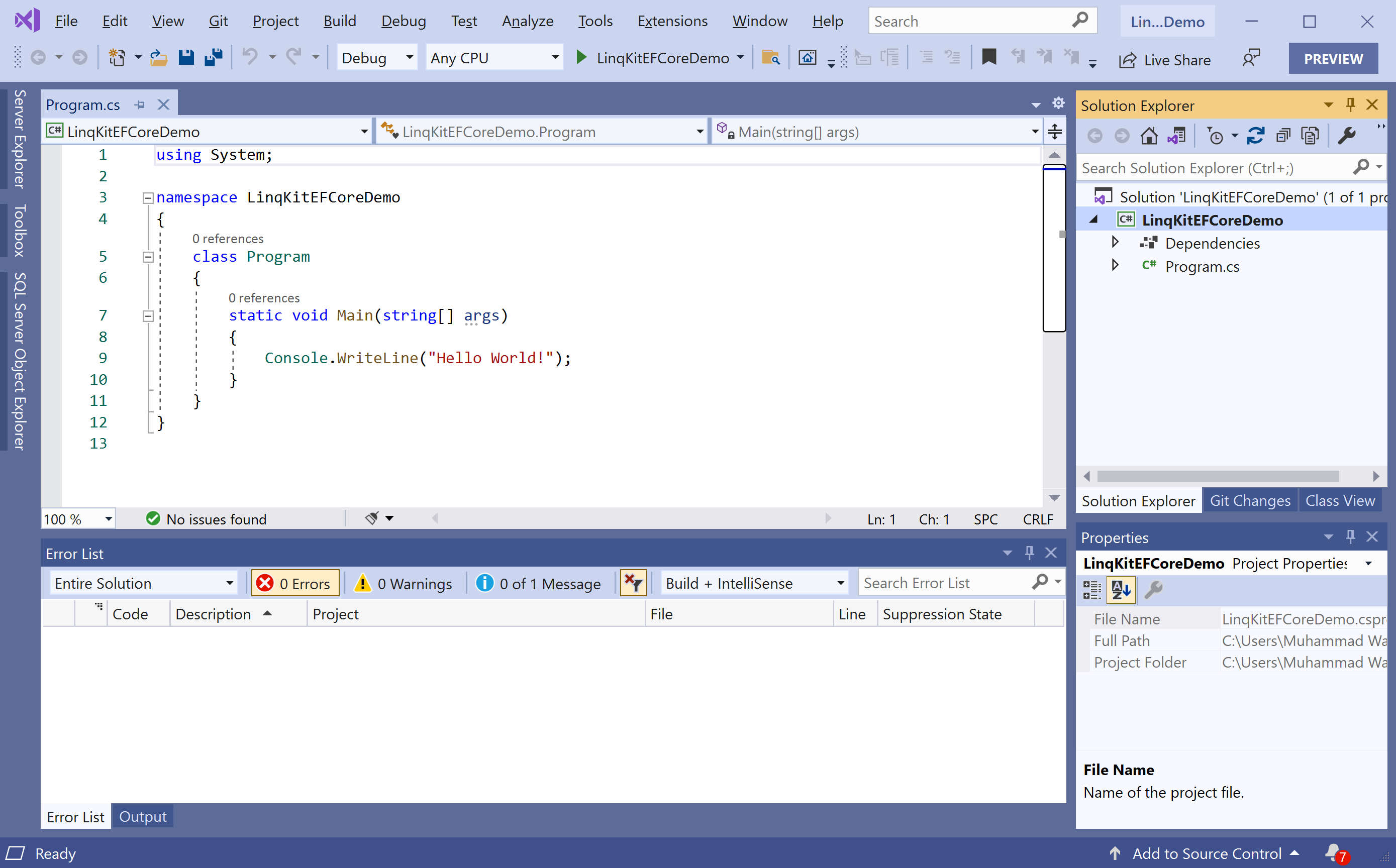Click Sync with Active Document refresh icon

coord(1255,136)
